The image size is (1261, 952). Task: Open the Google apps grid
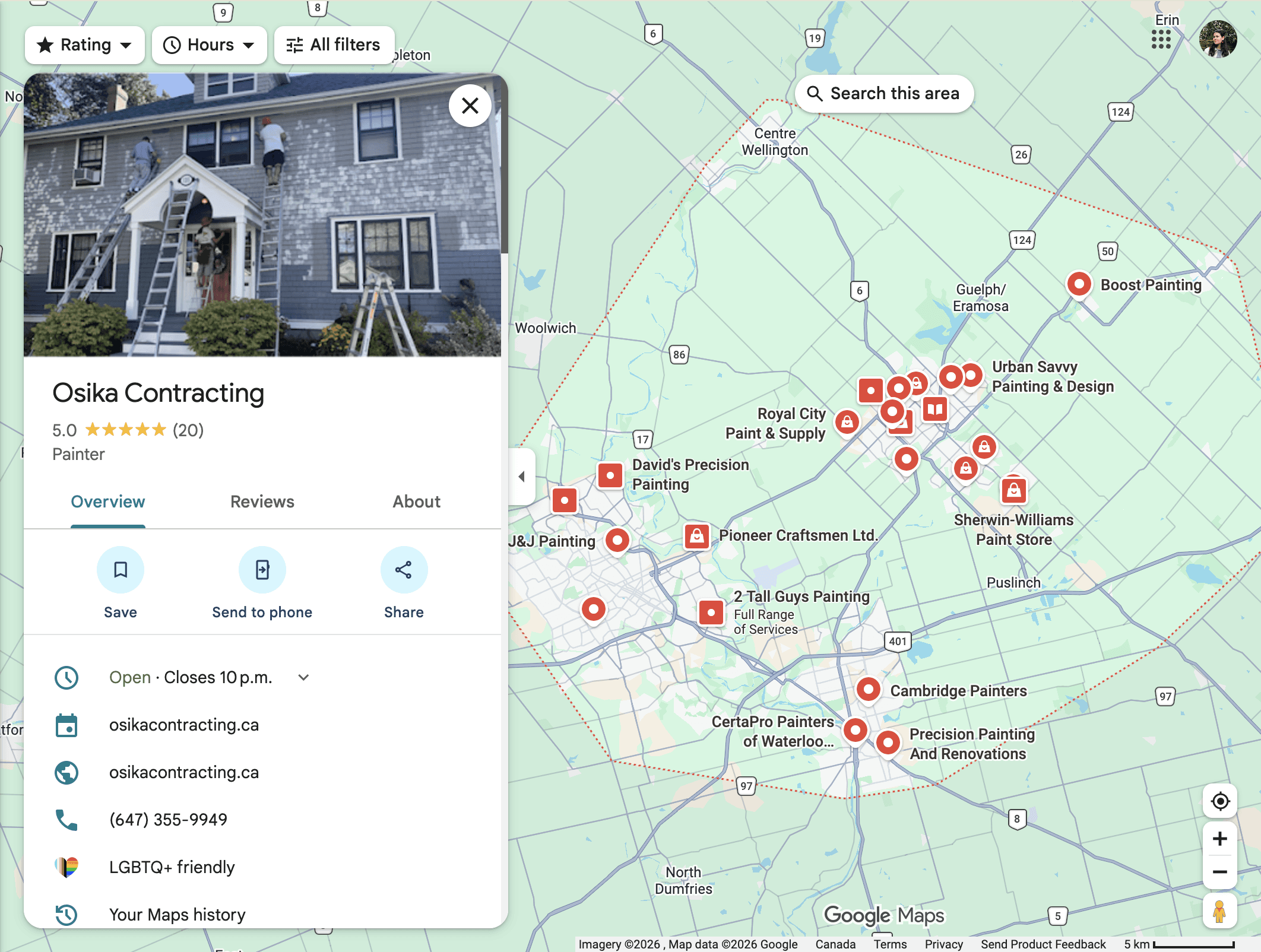tap(1161, 39)
